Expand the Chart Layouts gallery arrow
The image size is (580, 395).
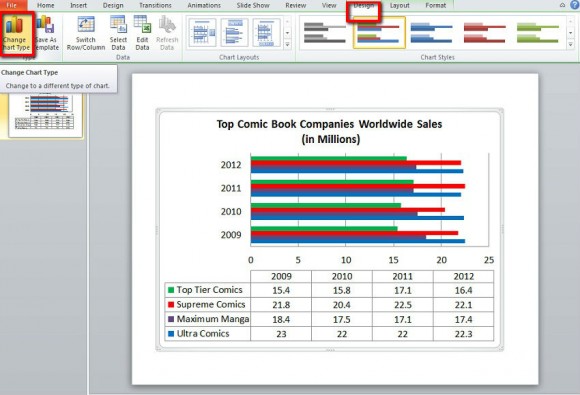pyautogui.click(x=287, y=45)
